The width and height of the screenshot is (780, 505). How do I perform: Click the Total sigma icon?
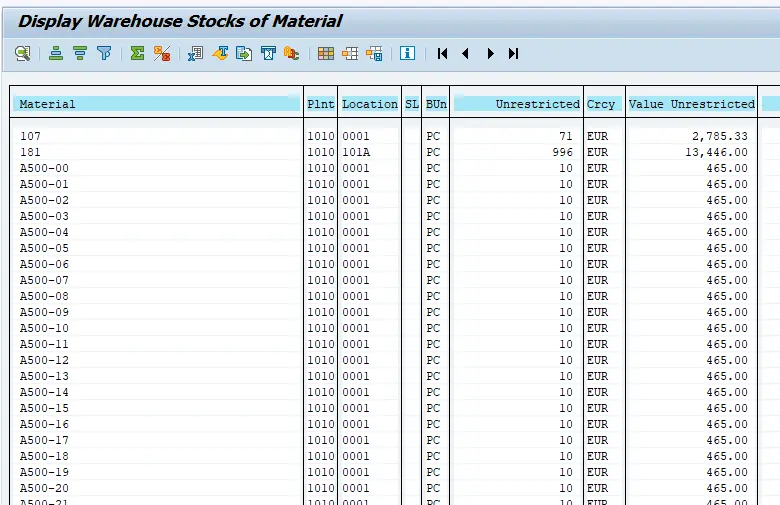[137, 54]
